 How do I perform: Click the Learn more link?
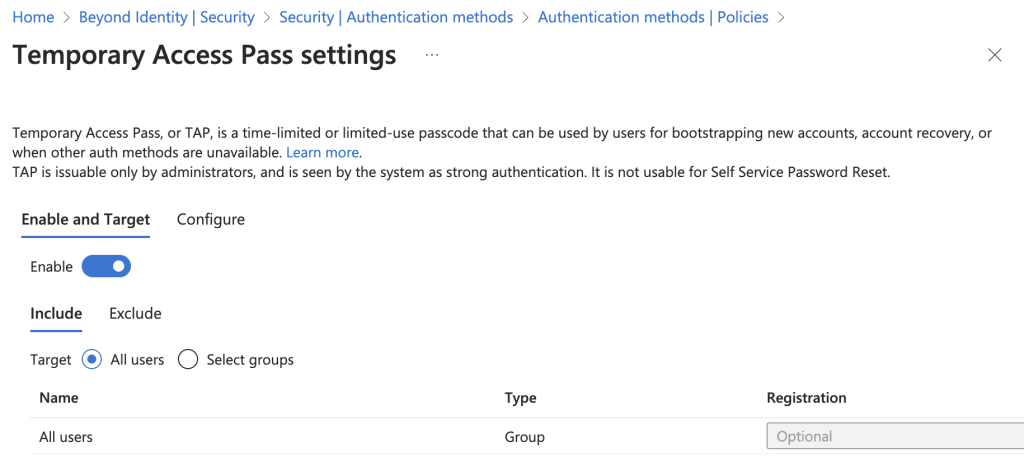(322, 153)
